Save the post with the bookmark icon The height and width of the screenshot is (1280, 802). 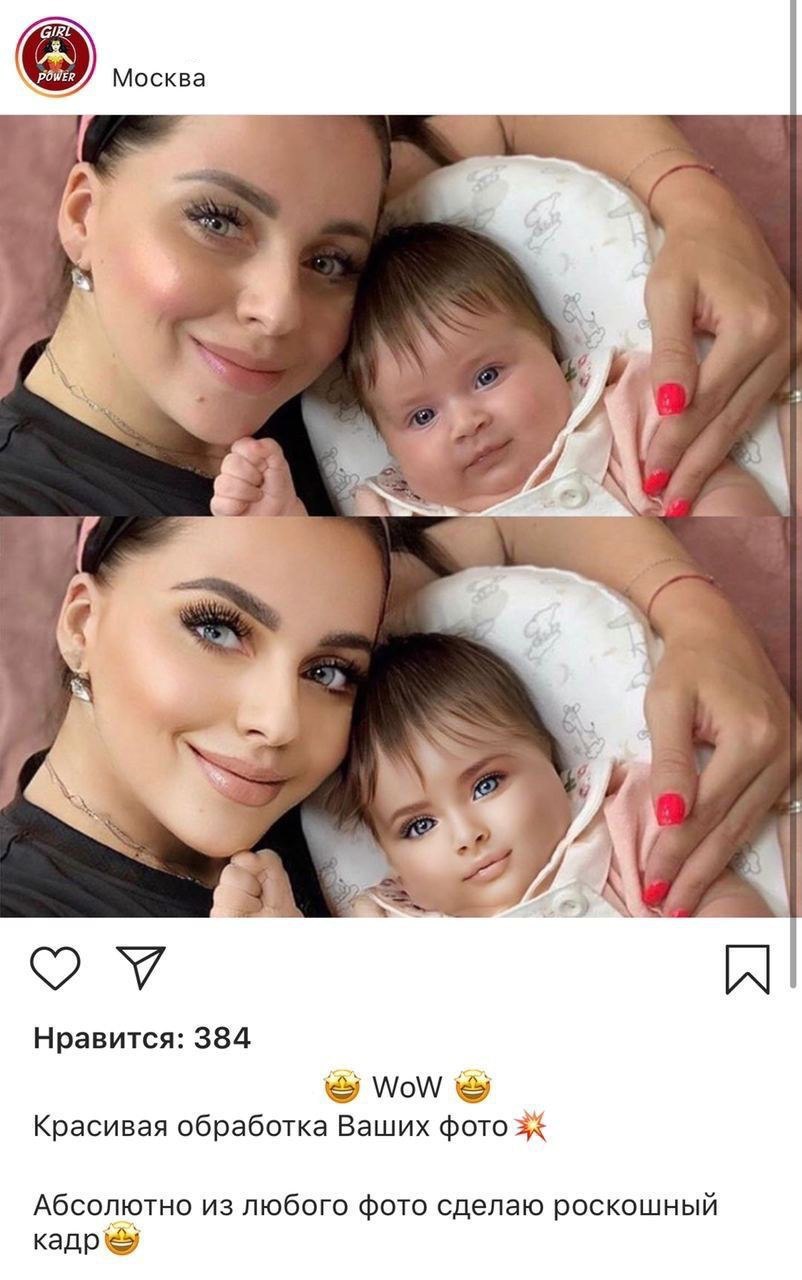pyautogui.click(x=747, y=969)
